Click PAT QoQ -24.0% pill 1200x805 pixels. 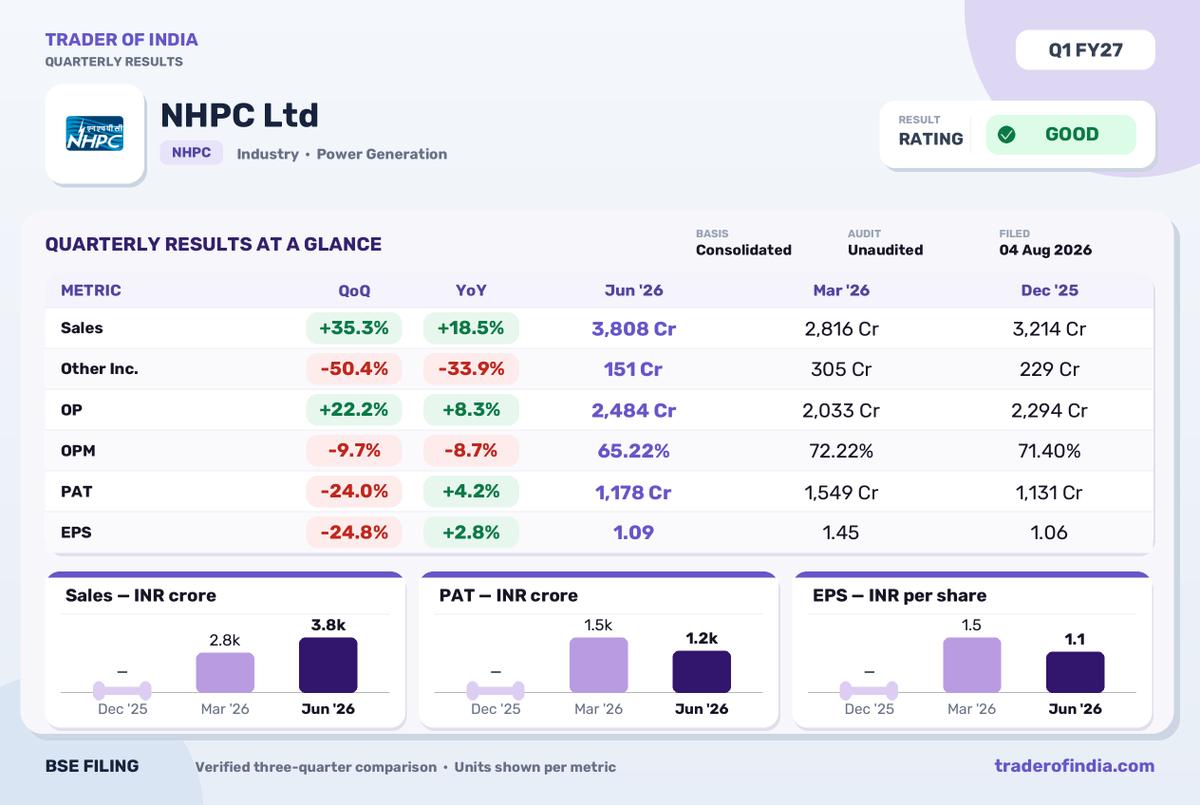354,492
